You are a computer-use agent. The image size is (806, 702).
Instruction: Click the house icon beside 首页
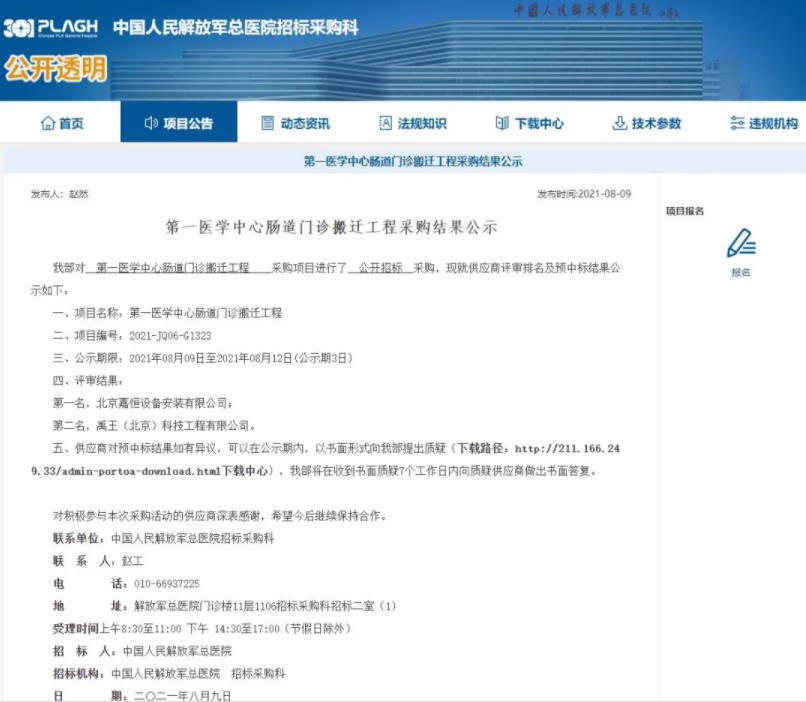click(x=47, y=123)
